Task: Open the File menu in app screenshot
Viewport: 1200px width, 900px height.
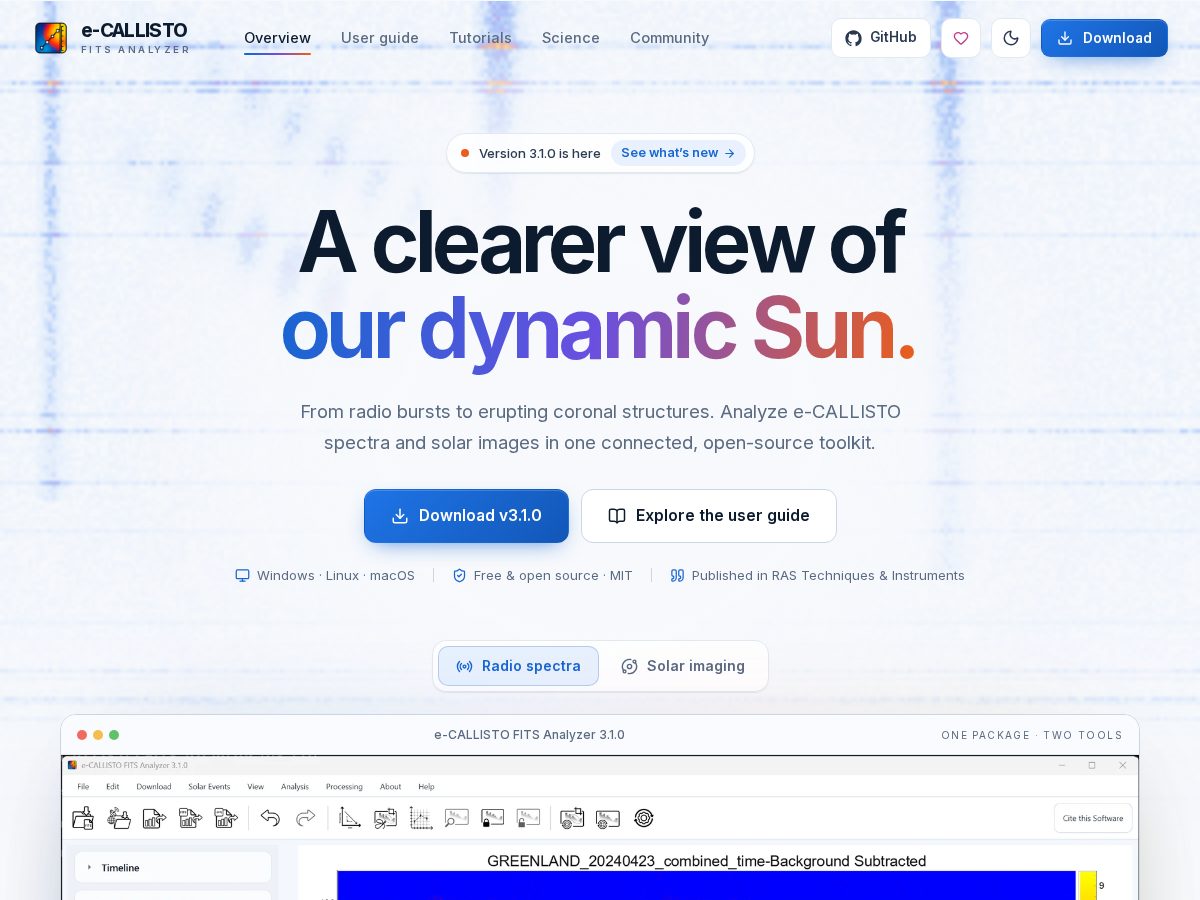Action: click(84, 787)
